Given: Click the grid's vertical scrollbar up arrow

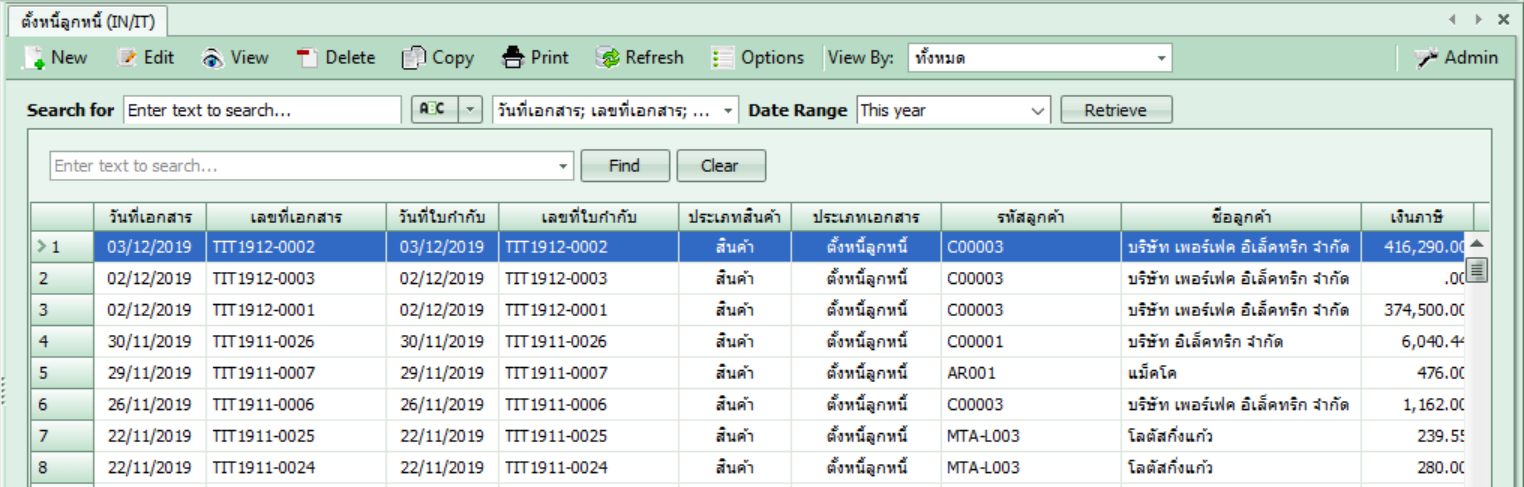Looking at the screenshot, I should click(1476, 243).
